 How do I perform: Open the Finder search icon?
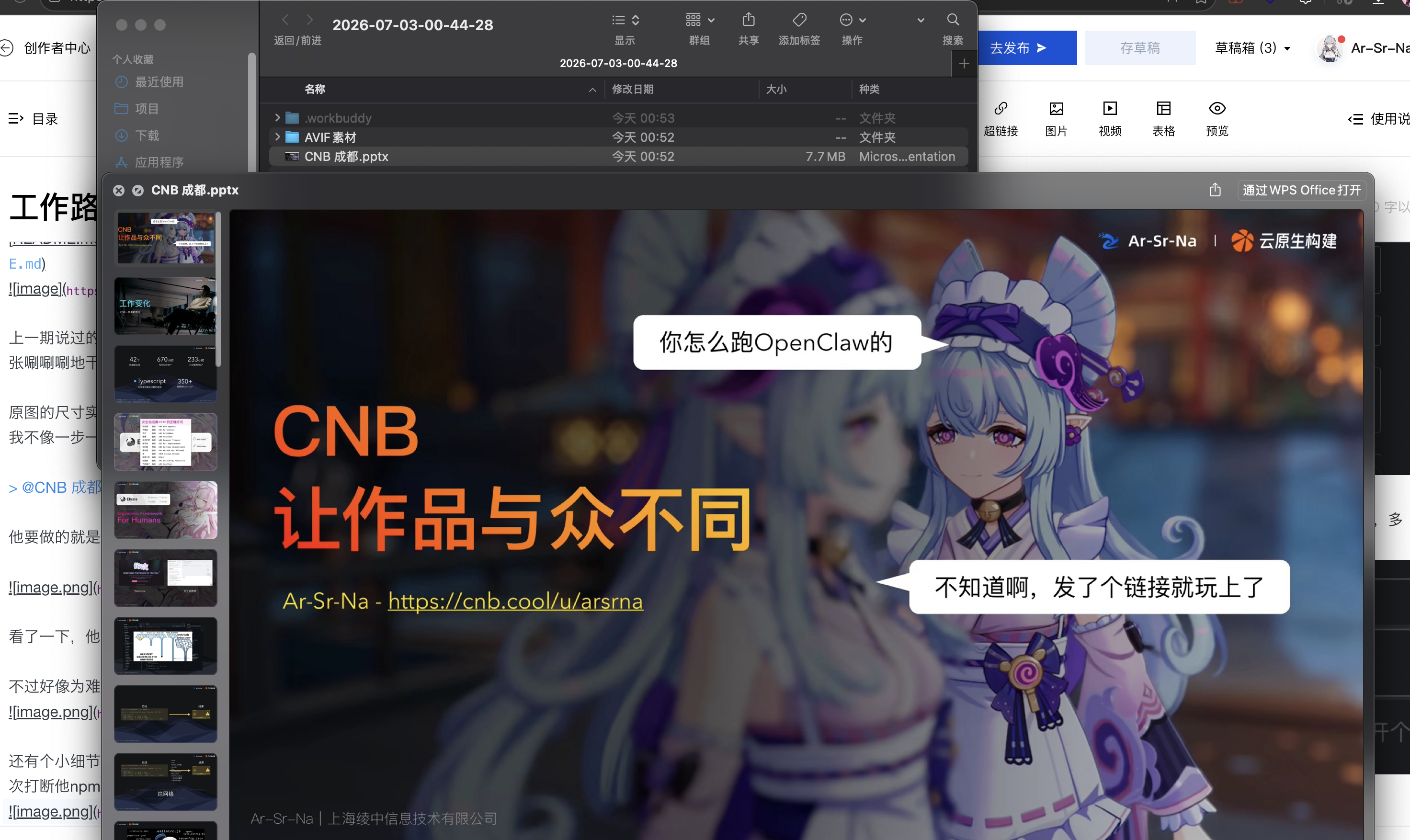(953, 21)
